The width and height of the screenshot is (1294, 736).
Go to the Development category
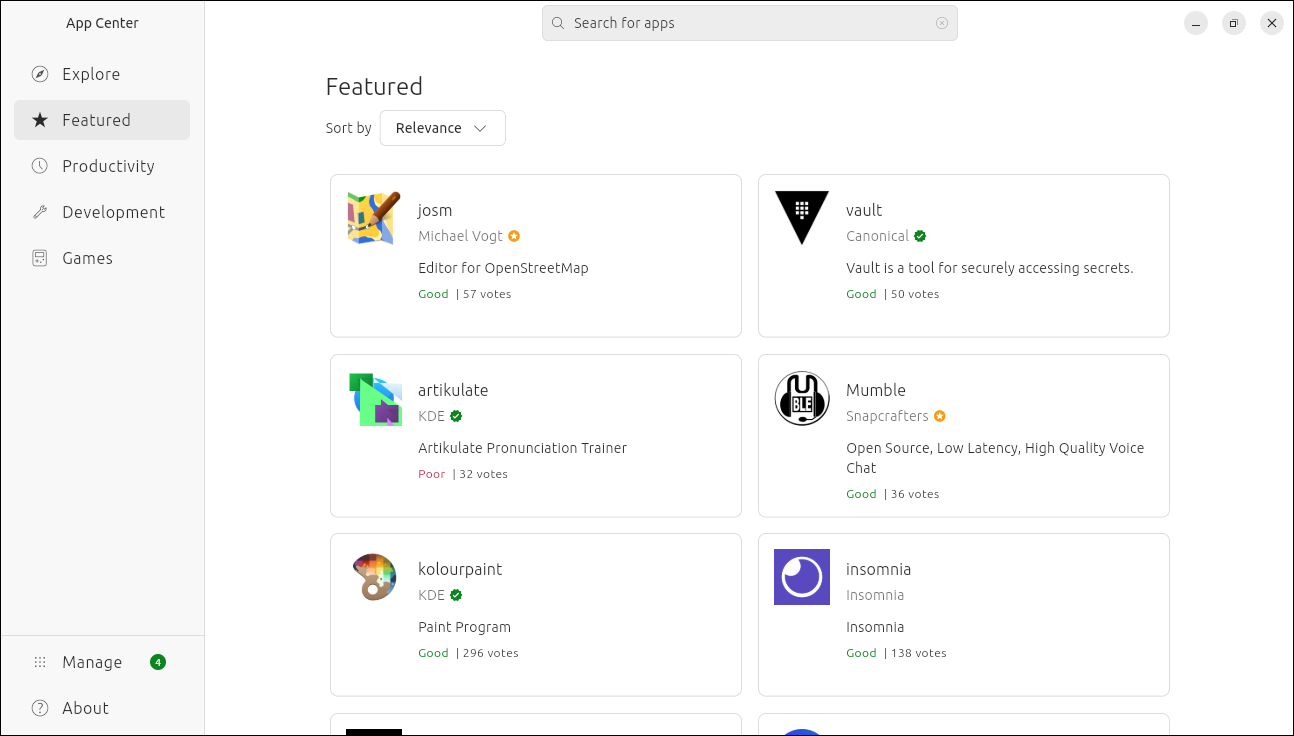pyautogui.click(x=113, y=212)
